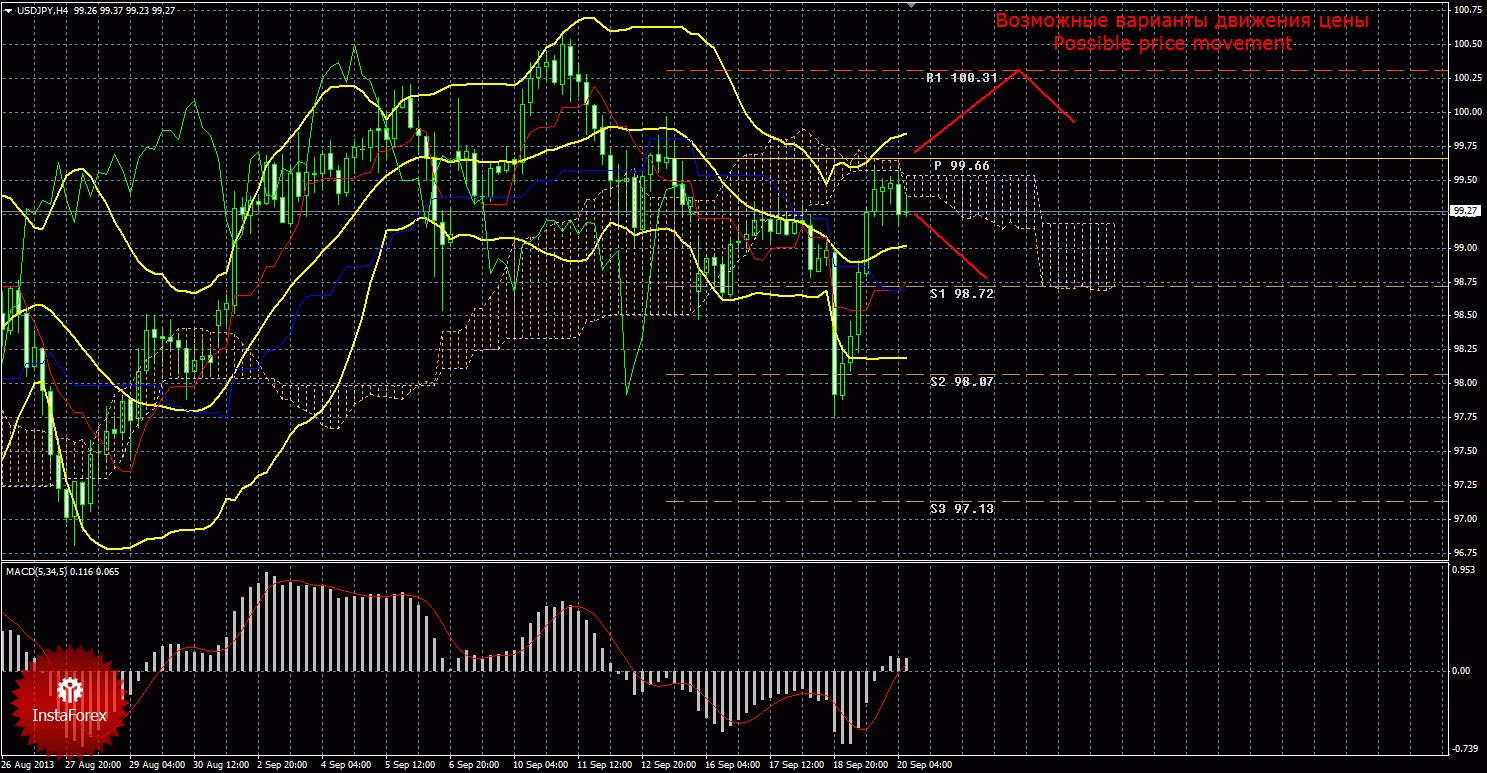Click the 99.50 price axis label
Screen dimensions: 1487x773
[1465, 180]
